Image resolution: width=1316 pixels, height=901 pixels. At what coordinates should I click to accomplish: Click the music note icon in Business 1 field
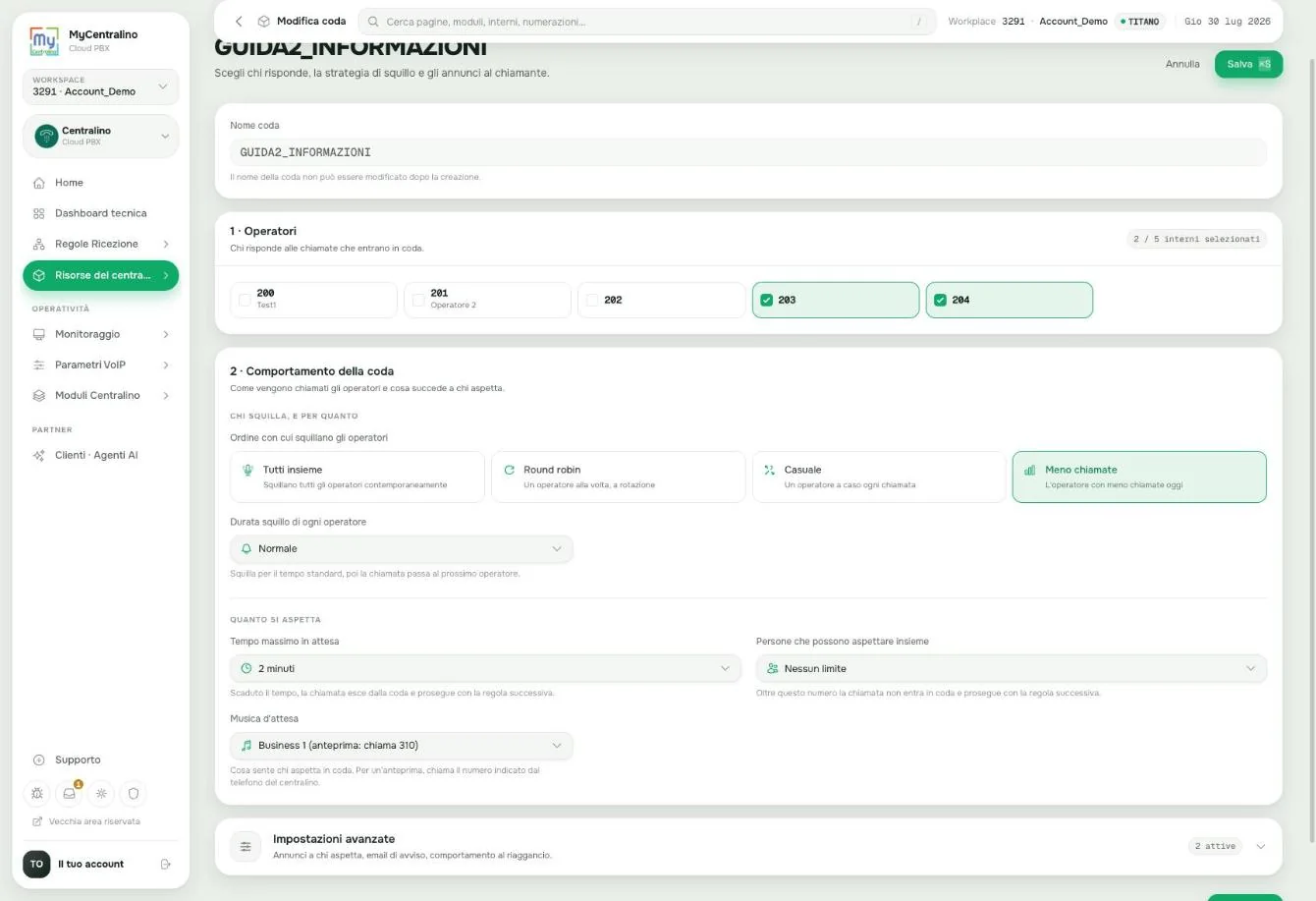pos(247,745)
